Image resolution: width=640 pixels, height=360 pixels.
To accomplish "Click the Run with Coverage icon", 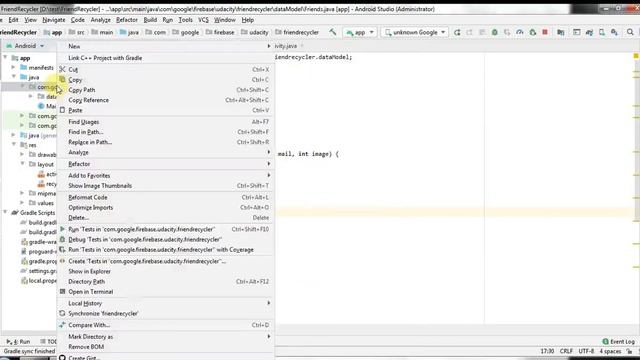I will pos(62,249).
